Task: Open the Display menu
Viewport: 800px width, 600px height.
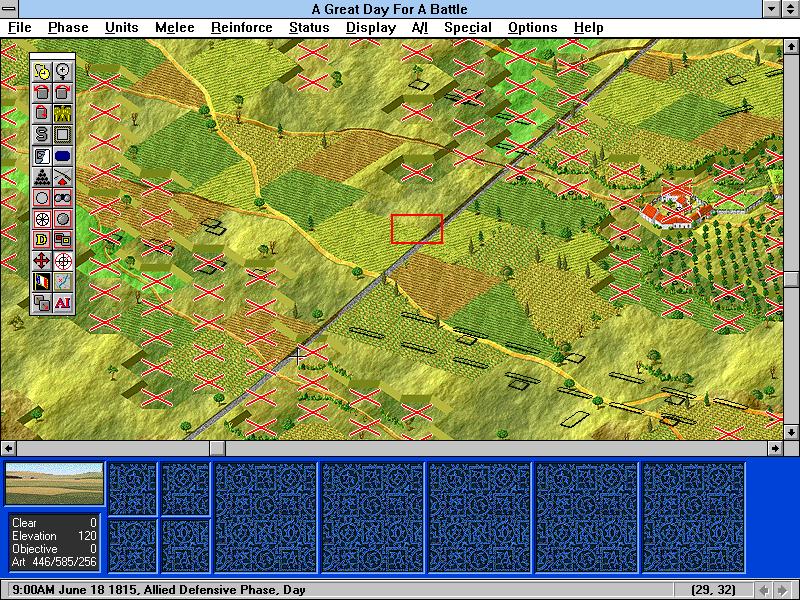Action: tap(370, 28)
